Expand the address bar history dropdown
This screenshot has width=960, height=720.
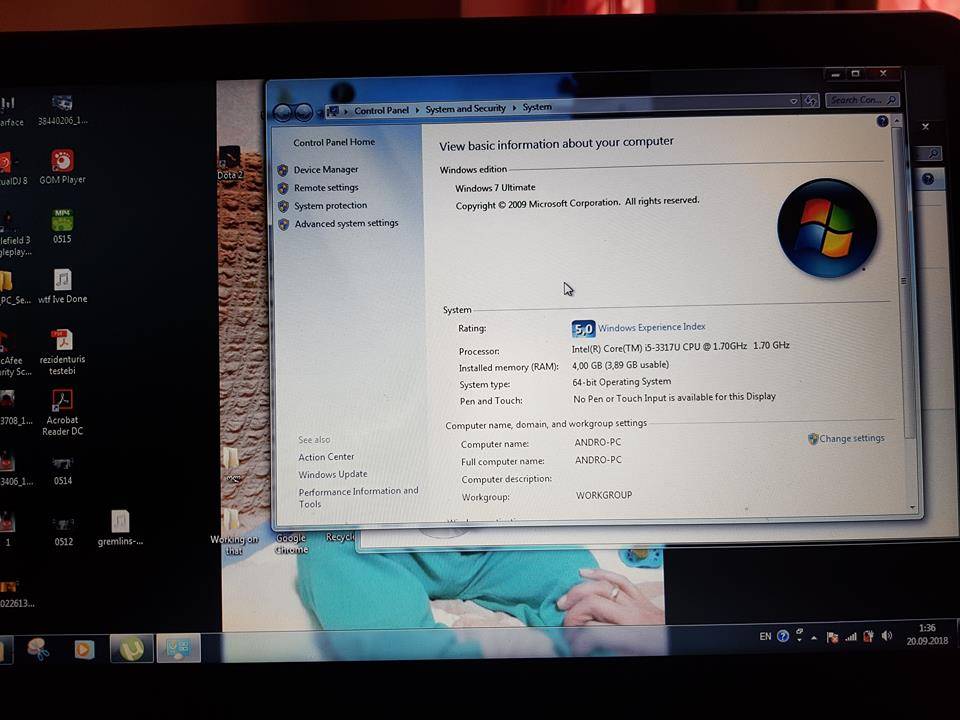tap(793, 101)
